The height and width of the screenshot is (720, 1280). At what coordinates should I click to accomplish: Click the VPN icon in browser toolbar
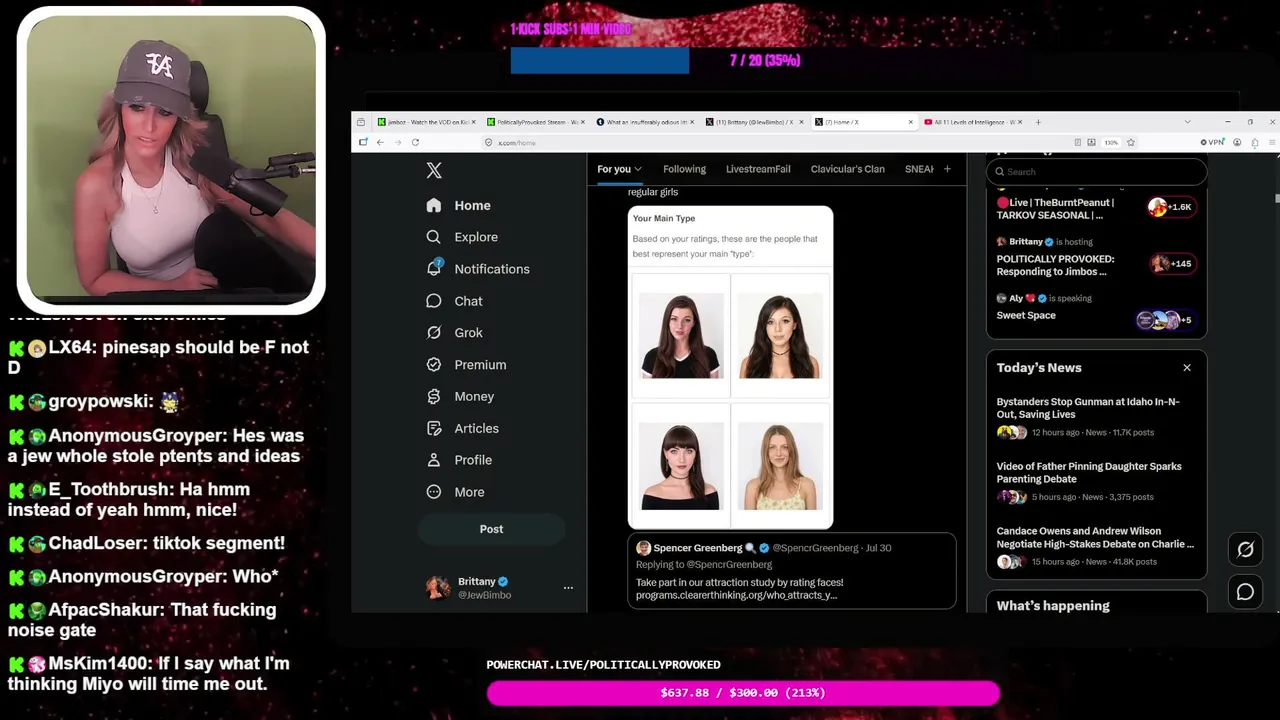click(1212, 142)
